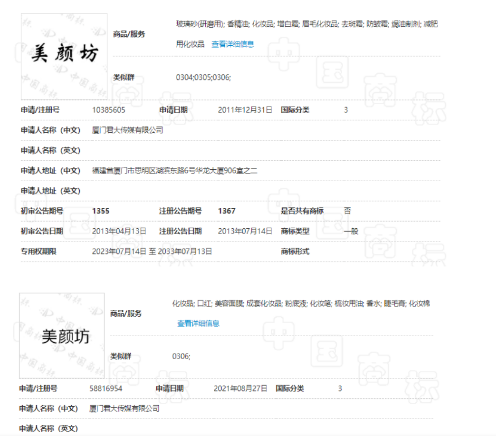Select the 专用权期限 label

pos(38,251)
